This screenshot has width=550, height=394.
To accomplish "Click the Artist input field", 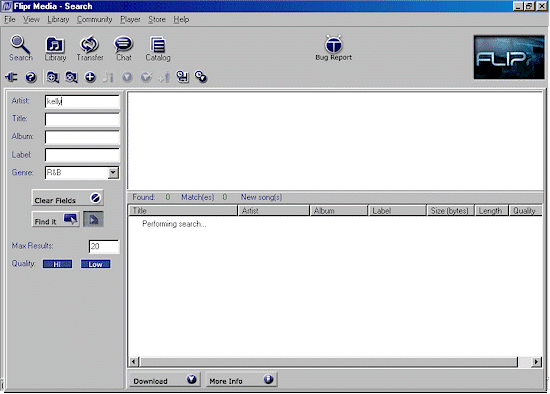I will pos(82,101).
